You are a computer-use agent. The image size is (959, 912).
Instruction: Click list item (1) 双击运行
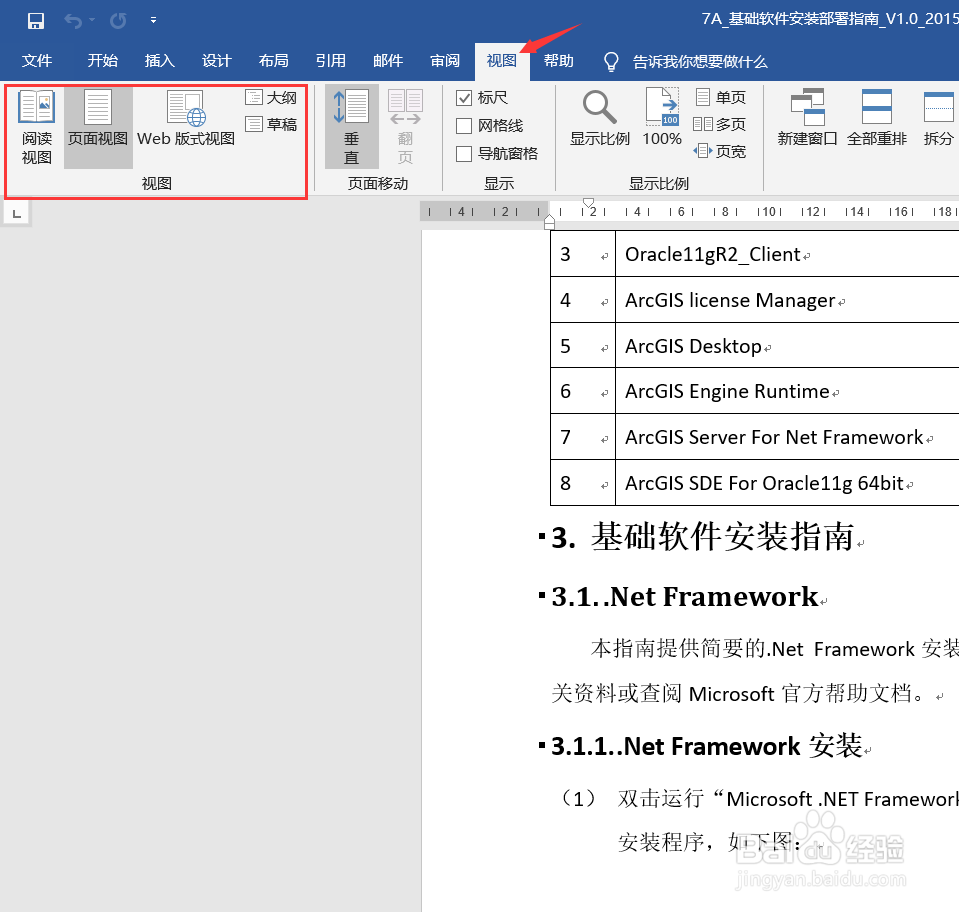[x=758, y=821]
